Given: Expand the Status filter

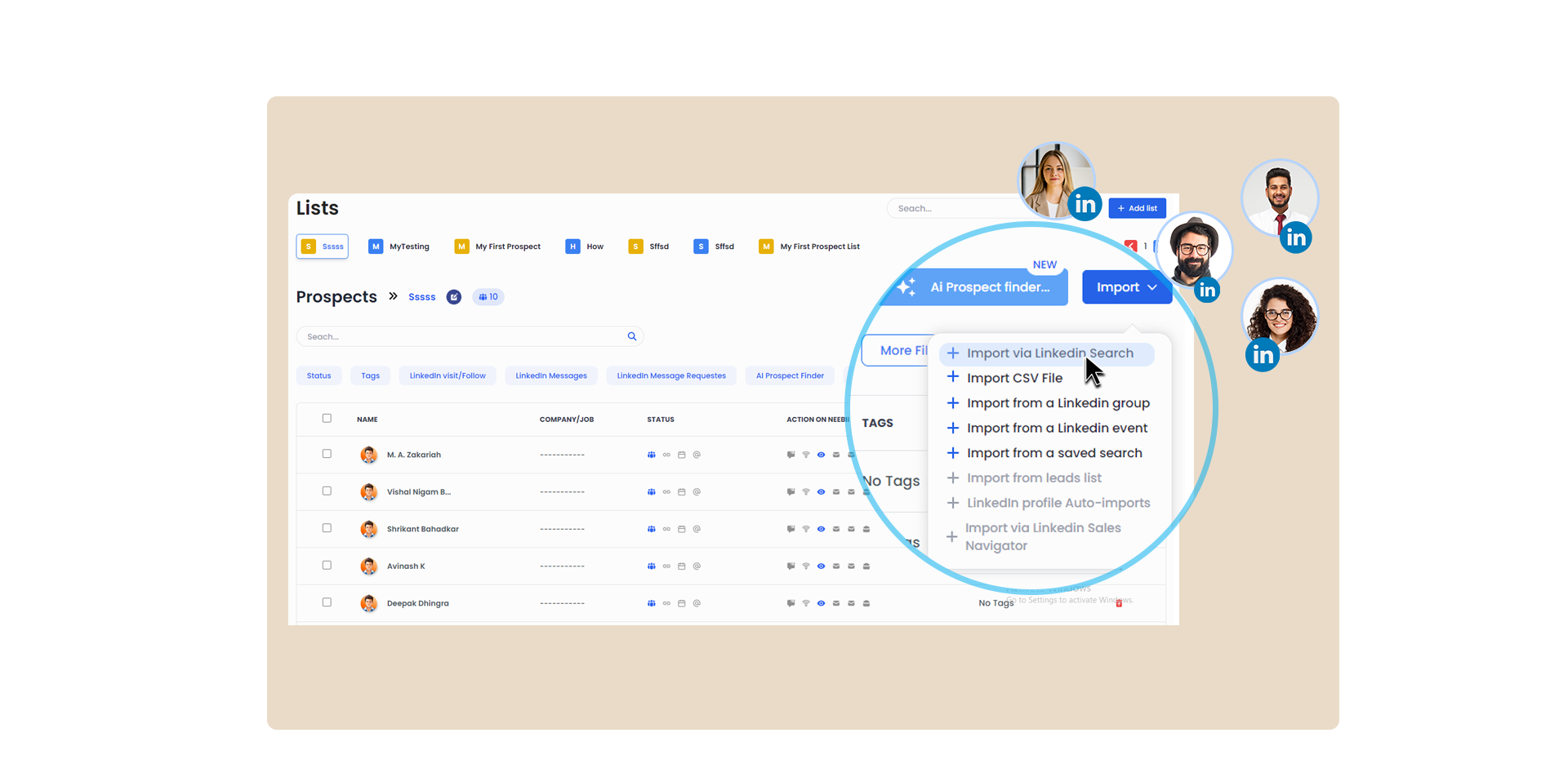Looking at the screenshot, I should coord(318,375).
